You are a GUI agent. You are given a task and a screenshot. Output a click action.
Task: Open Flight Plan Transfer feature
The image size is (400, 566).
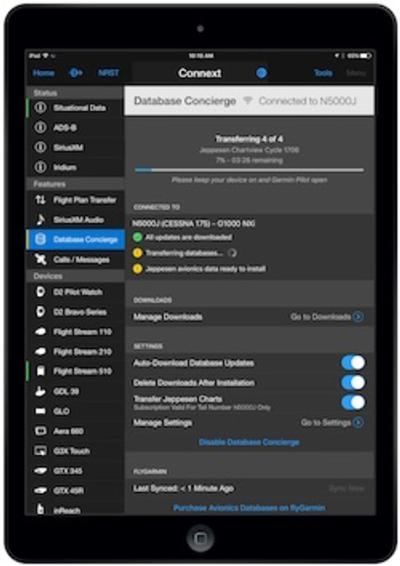(x=75, y=200)
